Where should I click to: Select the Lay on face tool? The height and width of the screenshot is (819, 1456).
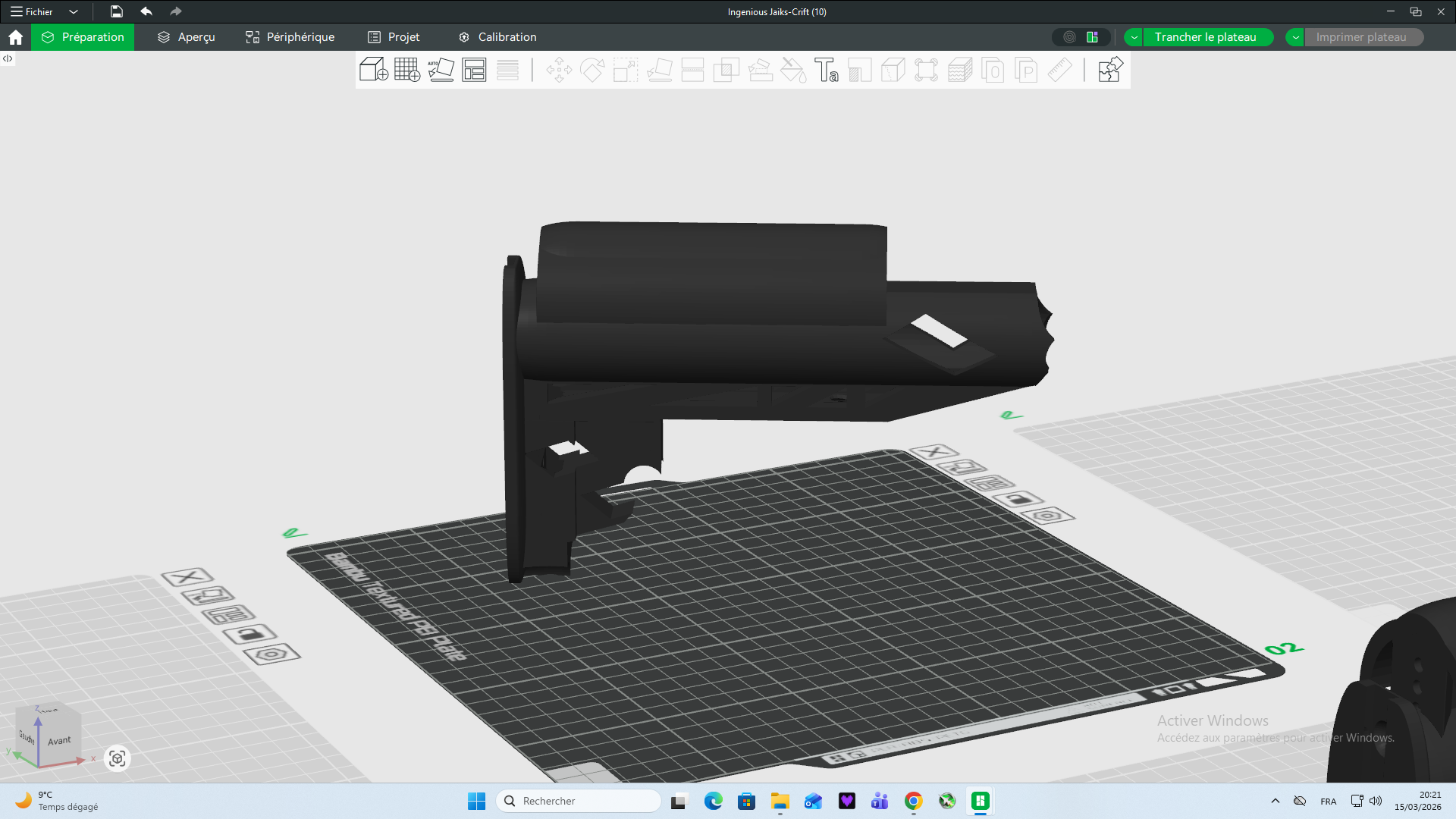click(659, 70)
